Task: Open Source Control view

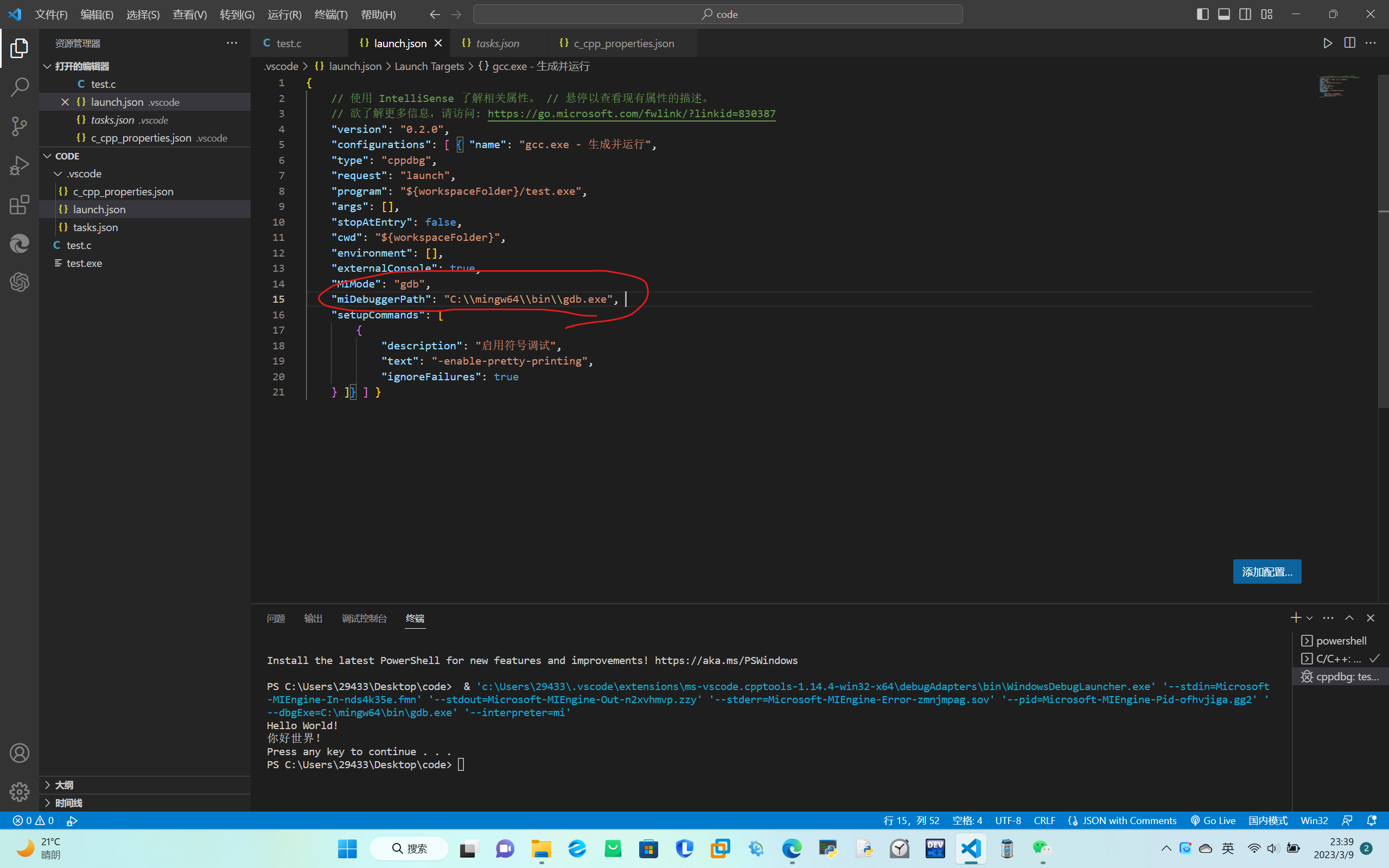Action: click(x=19, y=126)
